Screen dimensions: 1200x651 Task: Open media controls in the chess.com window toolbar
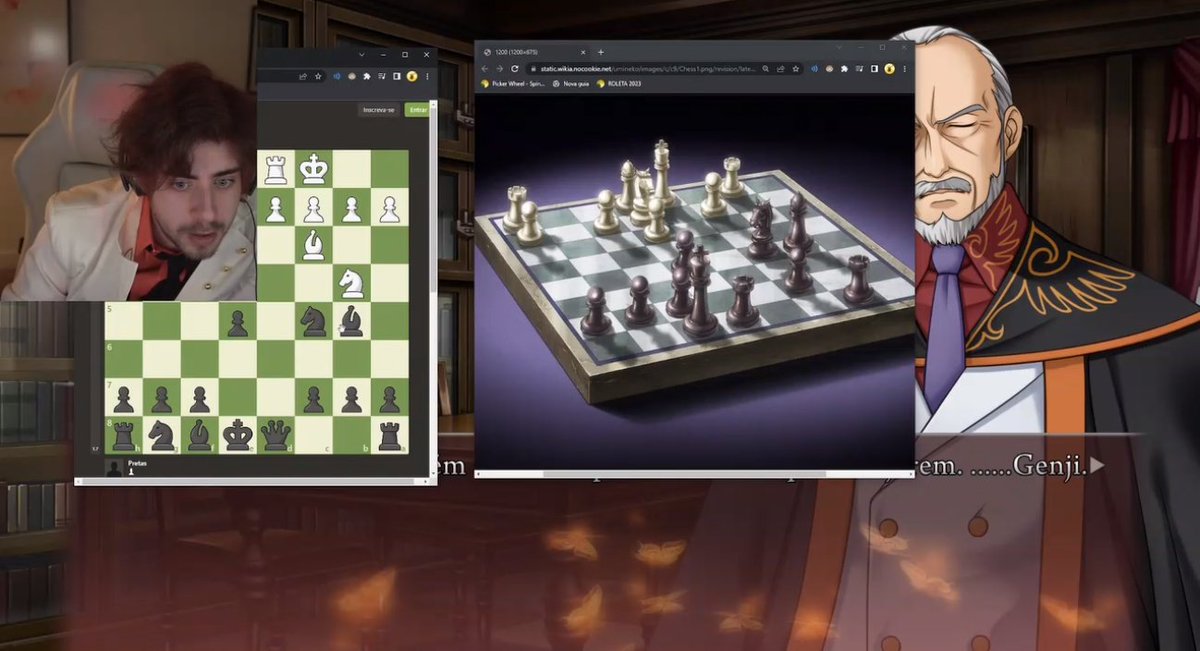point(382,76)
